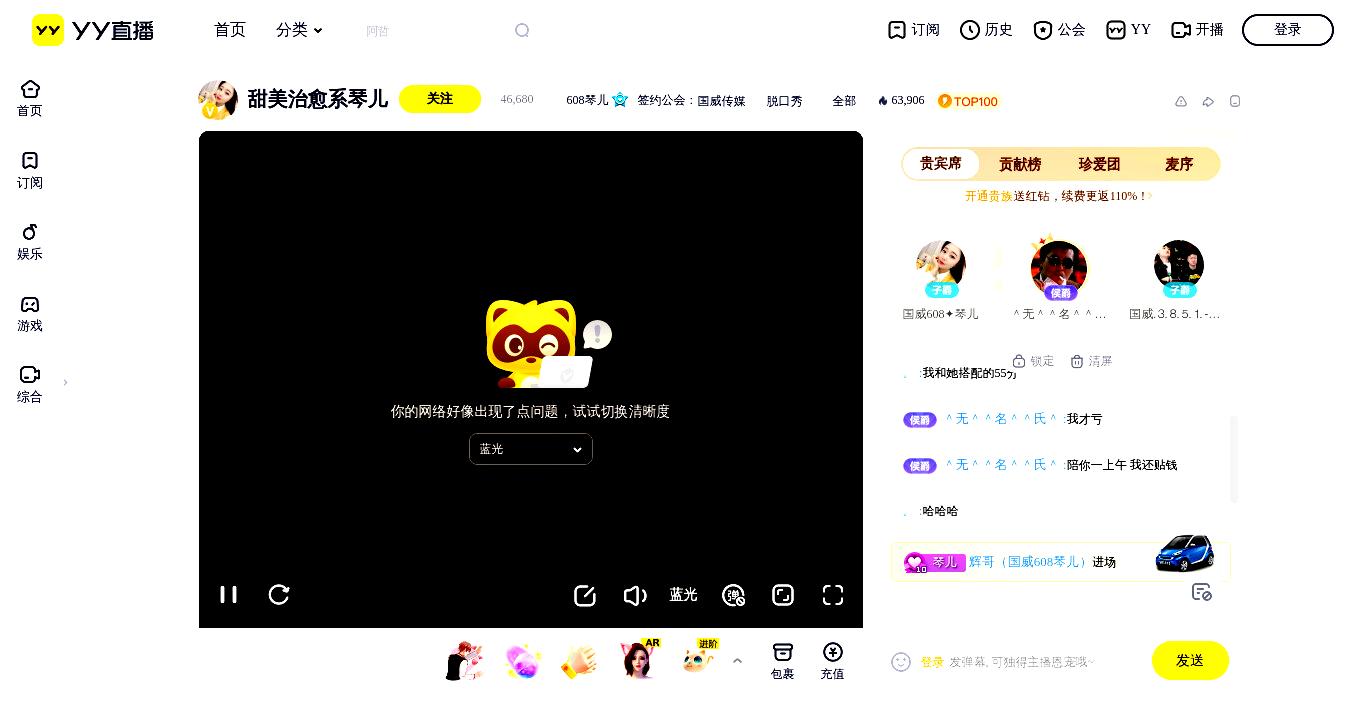
Task: Clear chat with 清屏
Action: click(x=1091, y=361)
